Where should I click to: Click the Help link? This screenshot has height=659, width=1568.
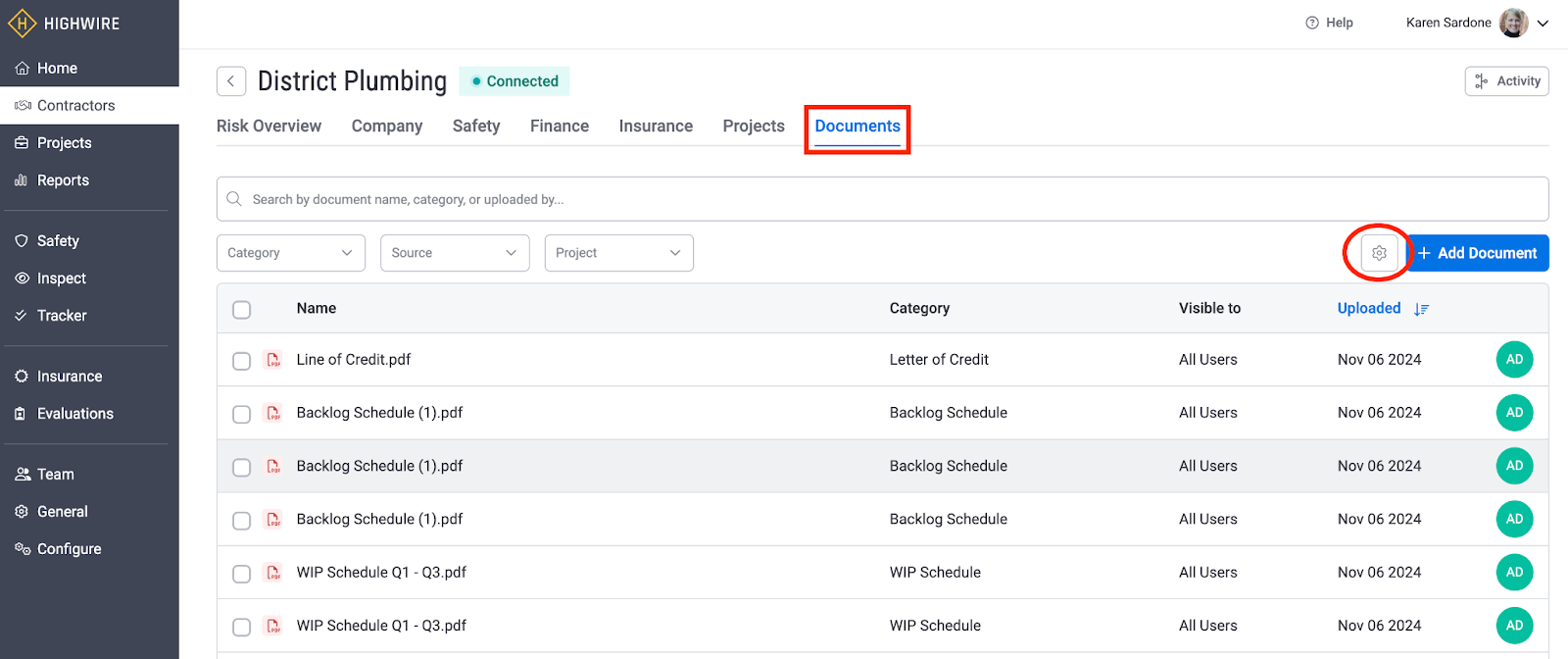click(1340, 23)
